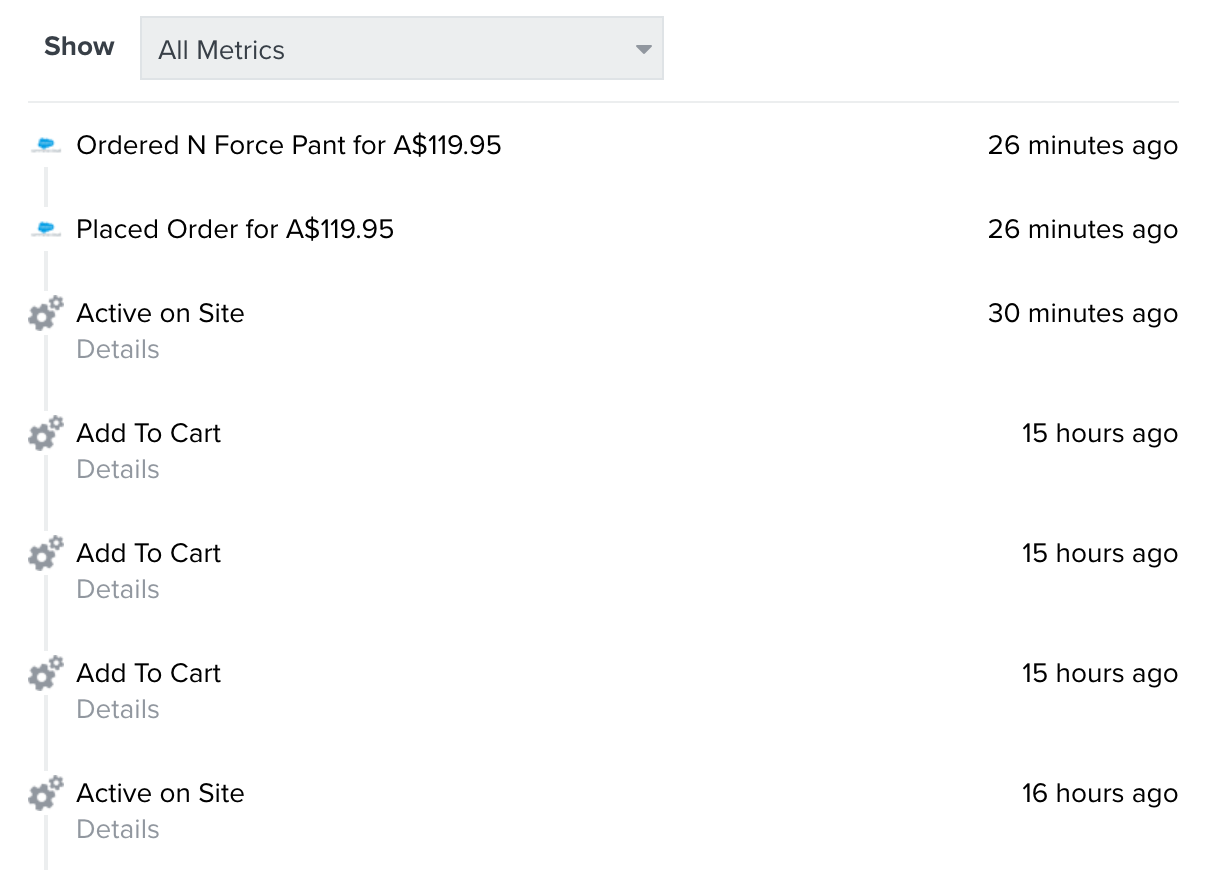Click gear icon for Active on Site 30 minutes ago

click(x=45, y=313)
